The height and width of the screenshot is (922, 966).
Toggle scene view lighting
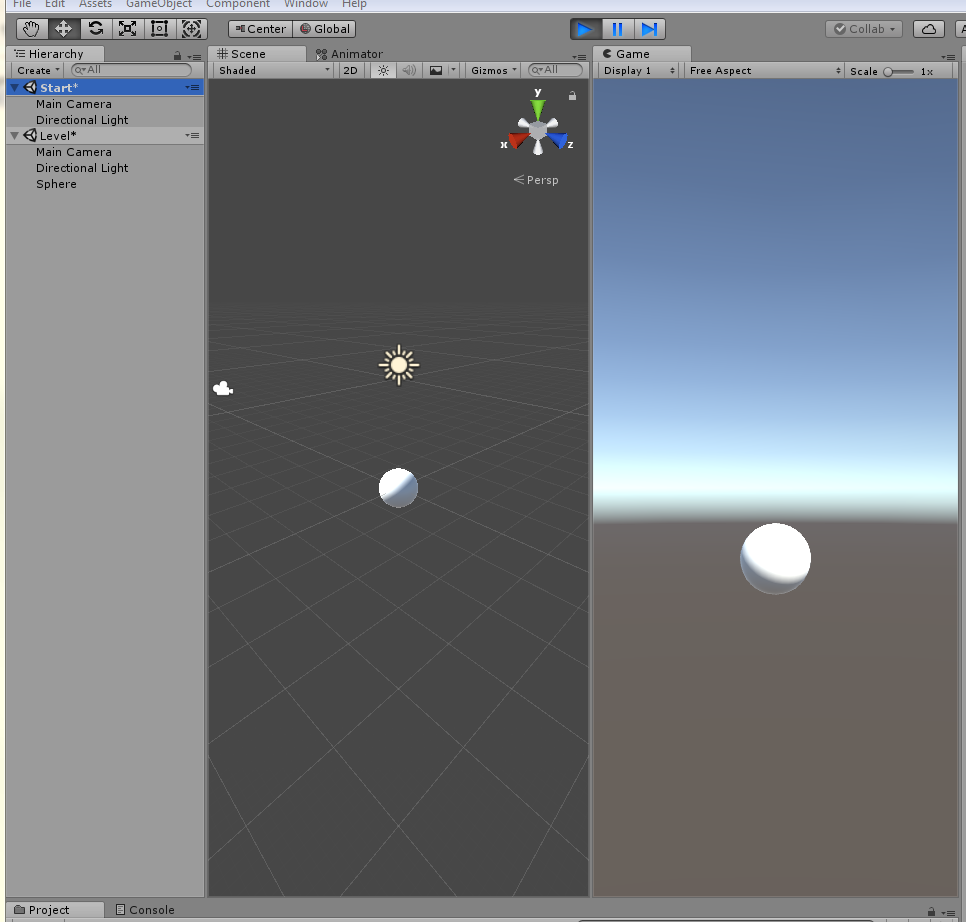click(383, 70)
